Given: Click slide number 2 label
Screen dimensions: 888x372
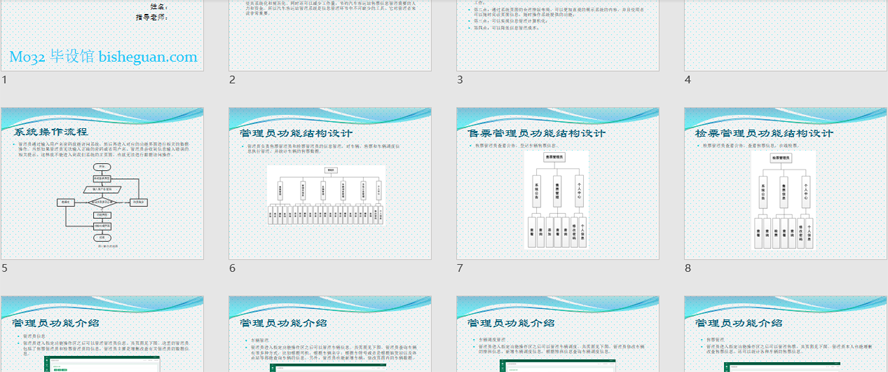Looking at the screenshot, I should (232, 80).
